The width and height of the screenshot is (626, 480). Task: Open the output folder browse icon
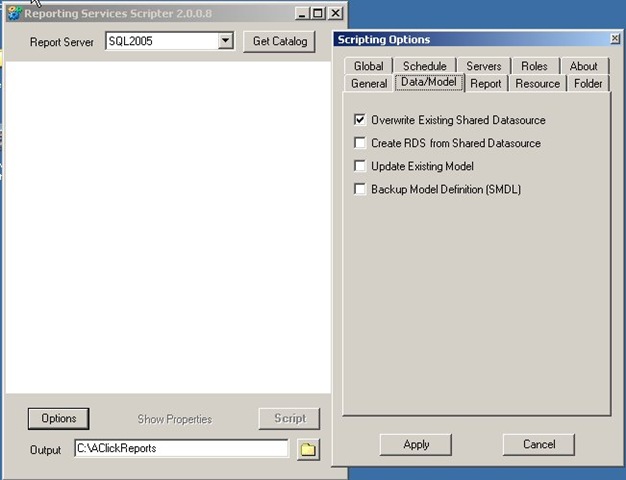pyautogui.click(x=308, y=449)
